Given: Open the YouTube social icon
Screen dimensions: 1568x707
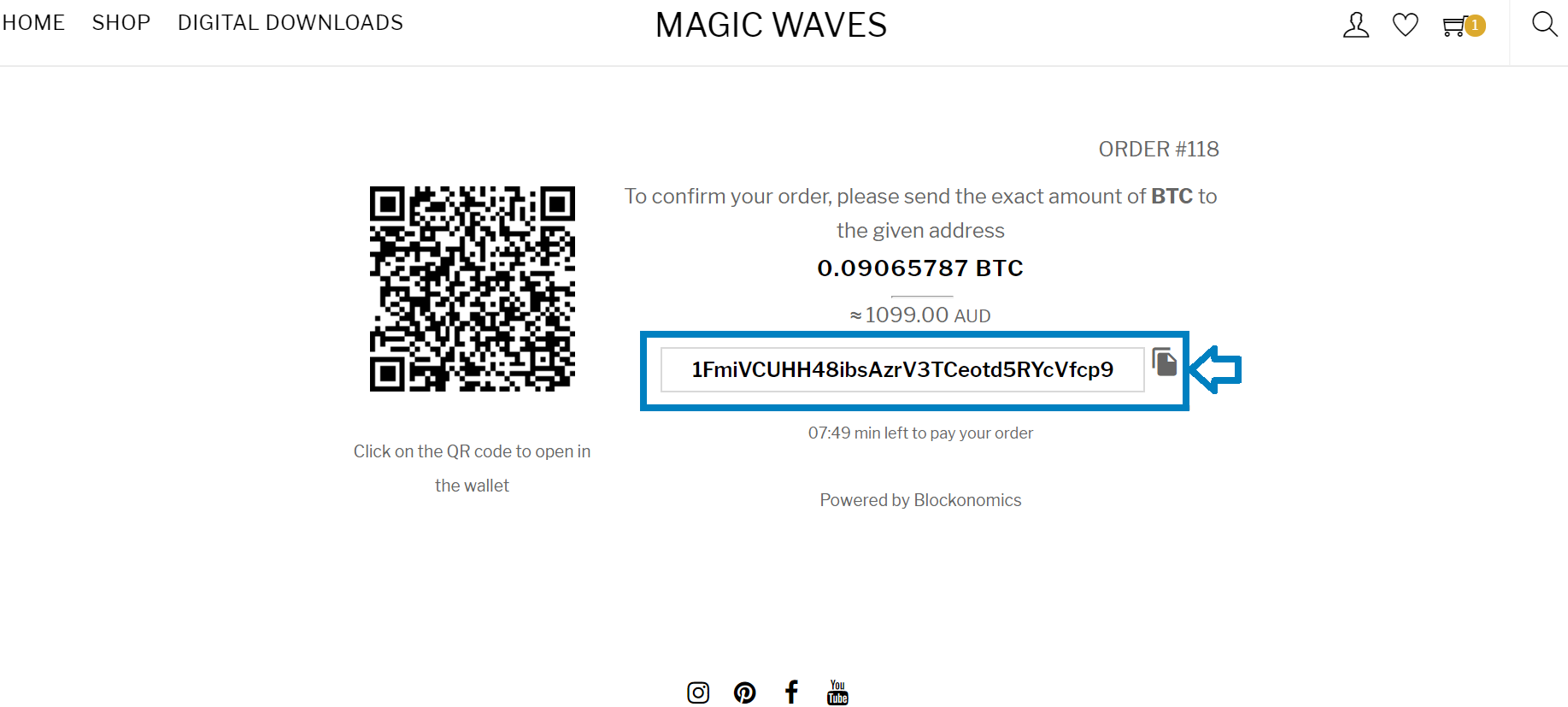Looking at the screenshot, I should tap(837, 692).
